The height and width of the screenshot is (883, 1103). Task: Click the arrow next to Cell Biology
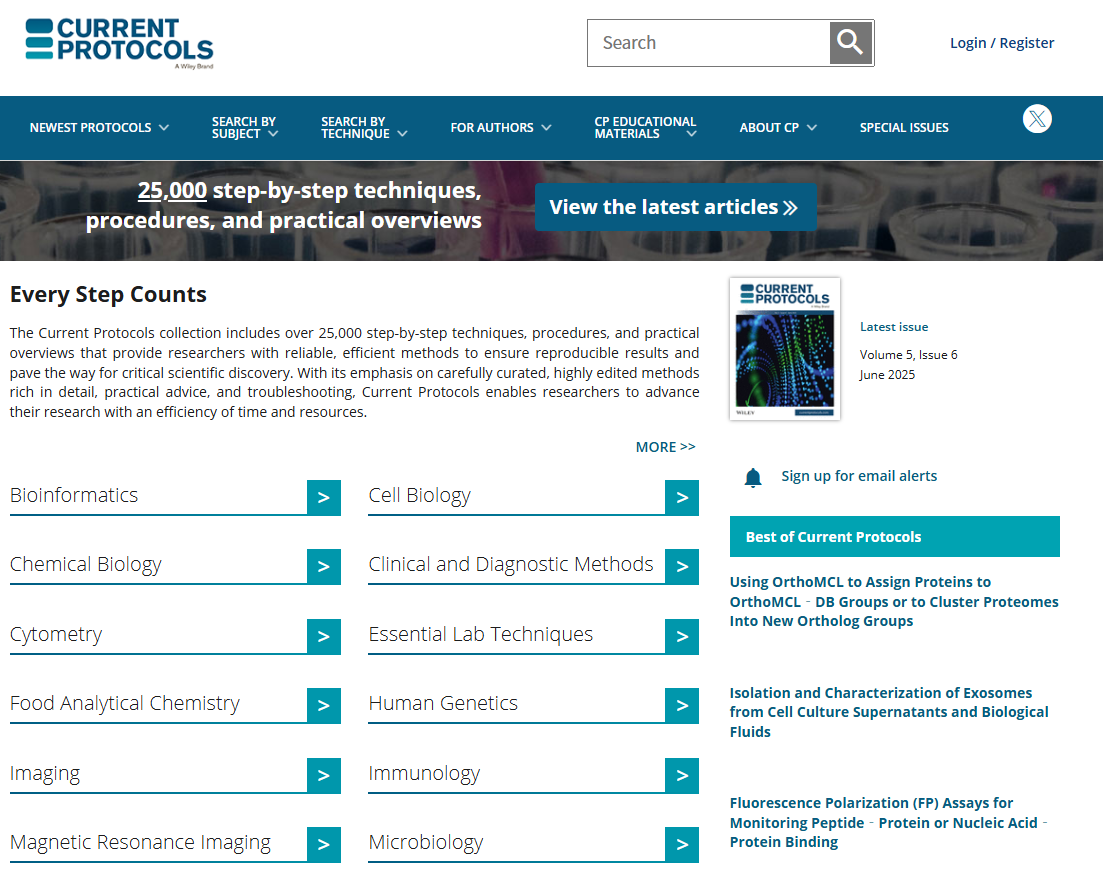click(682, 497)
